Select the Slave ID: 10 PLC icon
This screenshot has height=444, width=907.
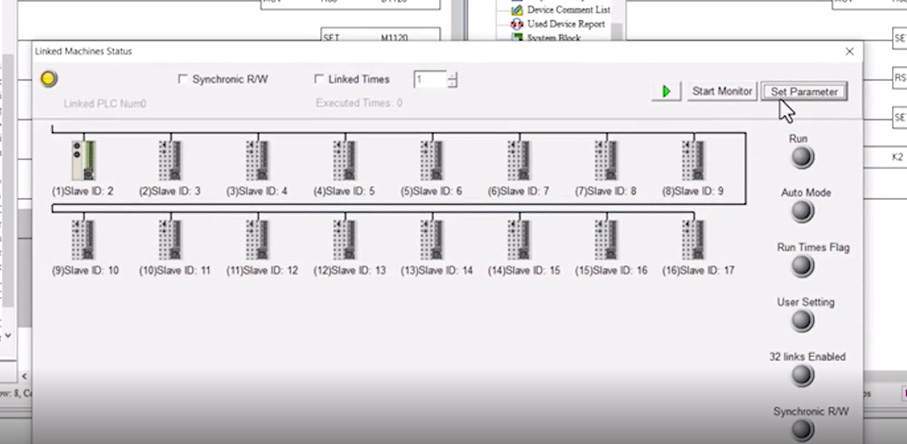pyautogui.click(x=84, y=240)
